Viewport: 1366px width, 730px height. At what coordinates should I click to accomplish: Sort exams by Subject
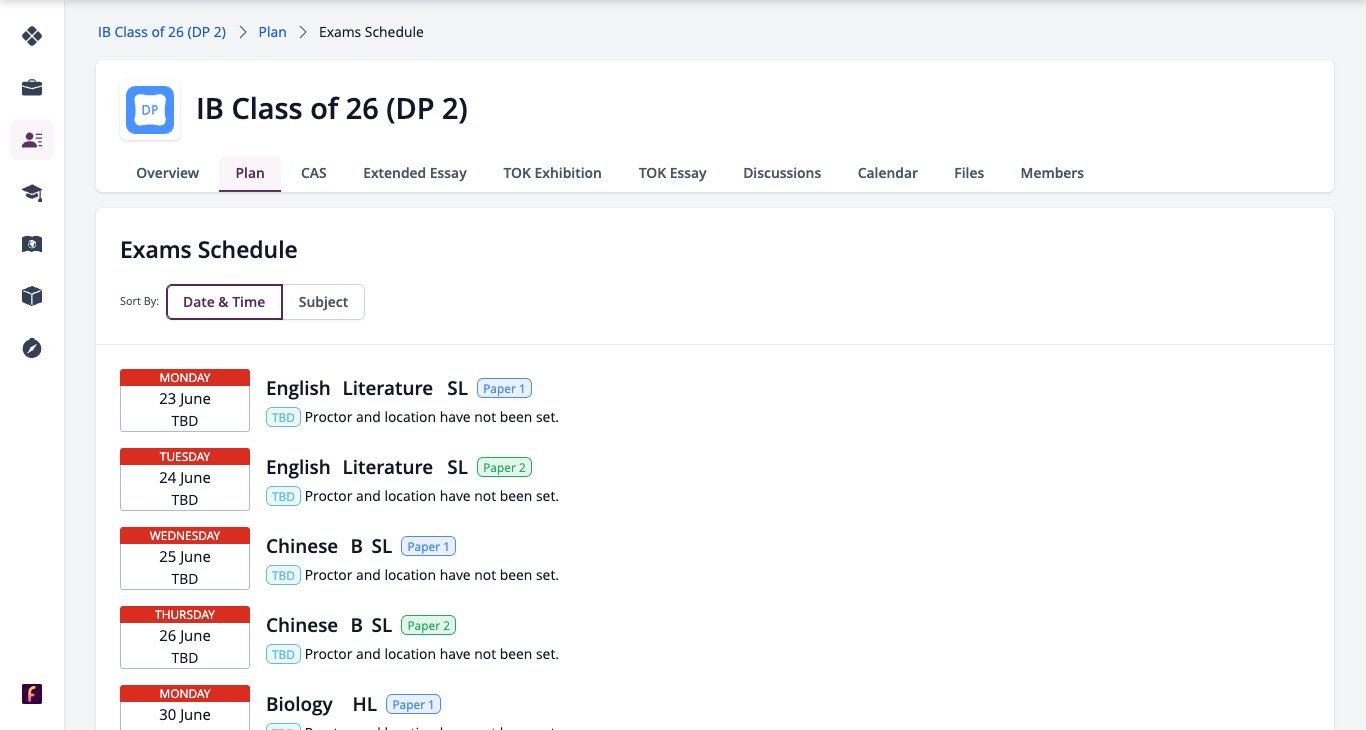[x=323, y=302]
